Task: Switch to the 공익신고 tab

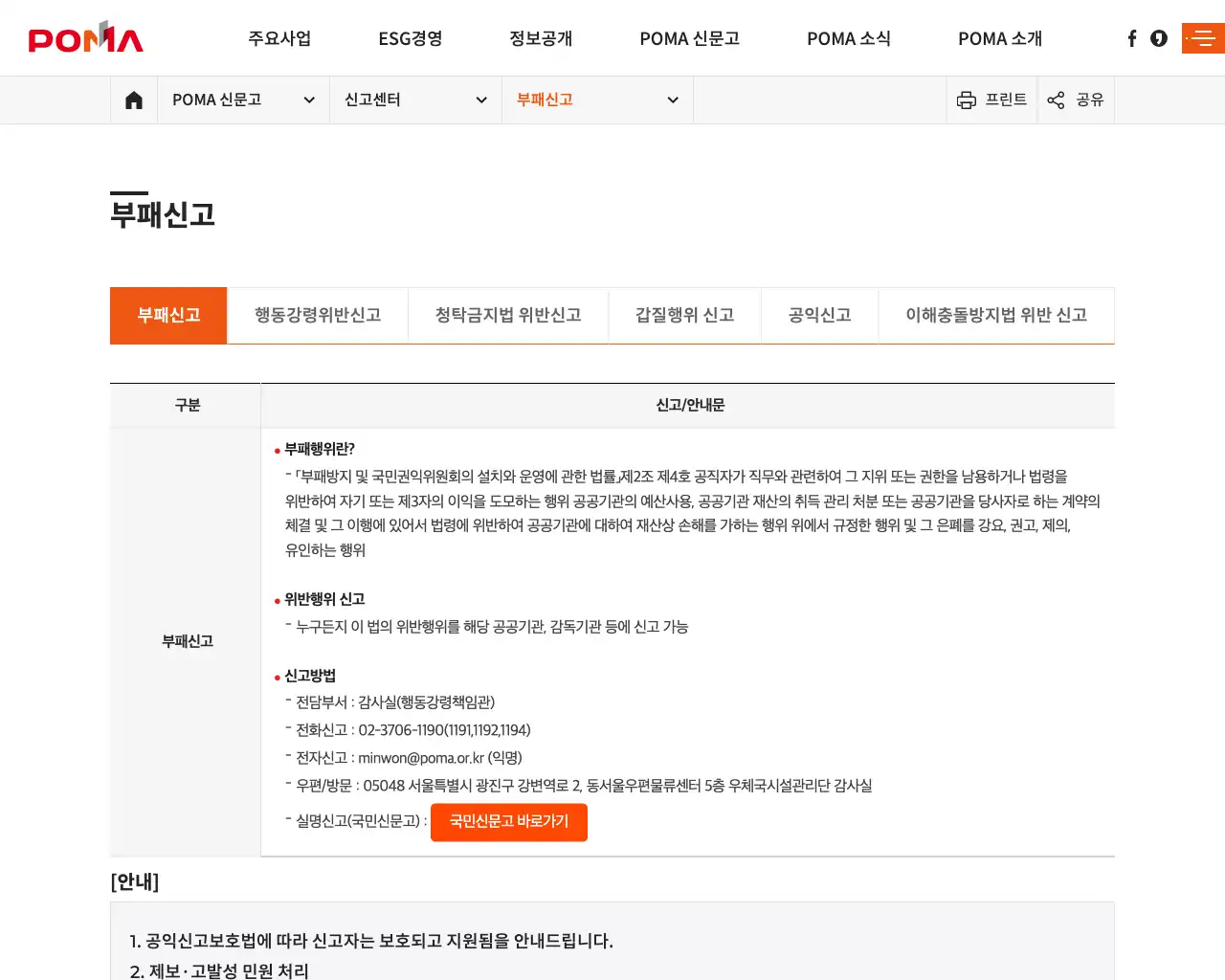Action: [x=819, y=315]
